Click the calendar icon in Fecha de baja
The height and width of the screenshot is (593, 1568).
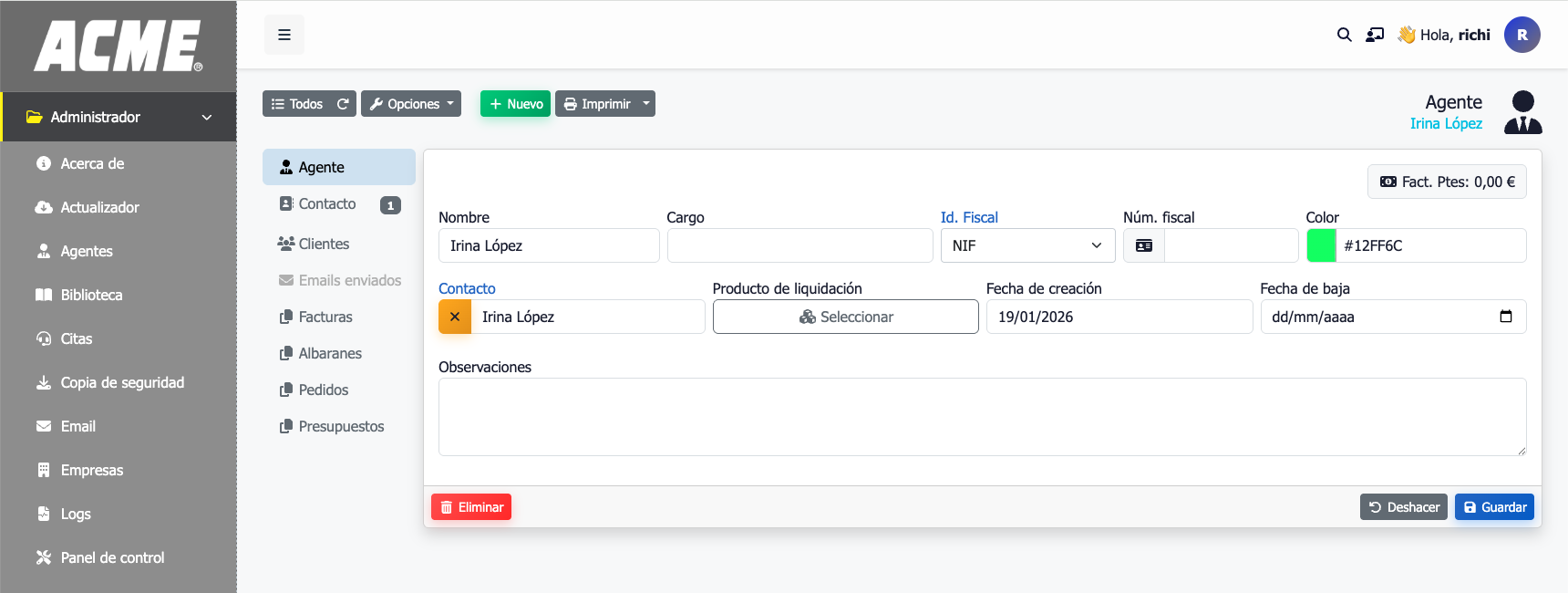coord(1505,317)
